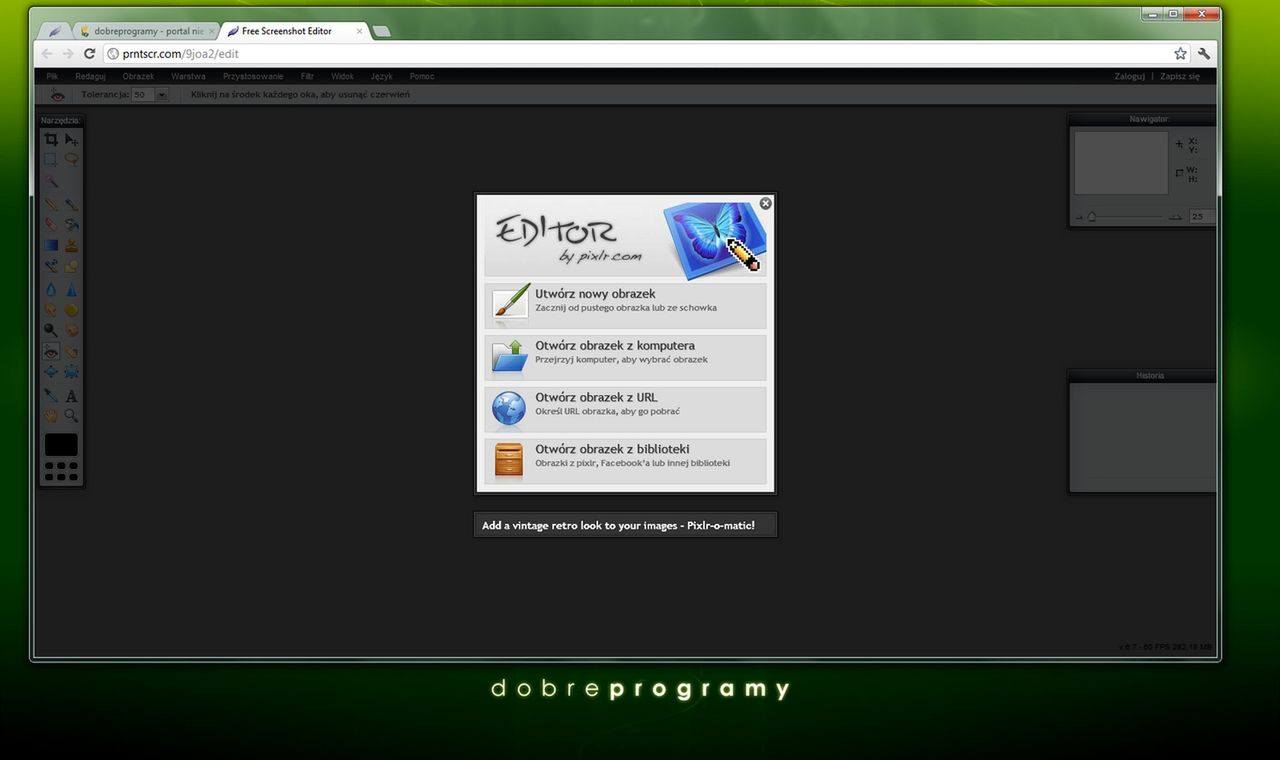Select the Magic Wand tool
Screen dimensions: 1280x760
click(51, 181)
